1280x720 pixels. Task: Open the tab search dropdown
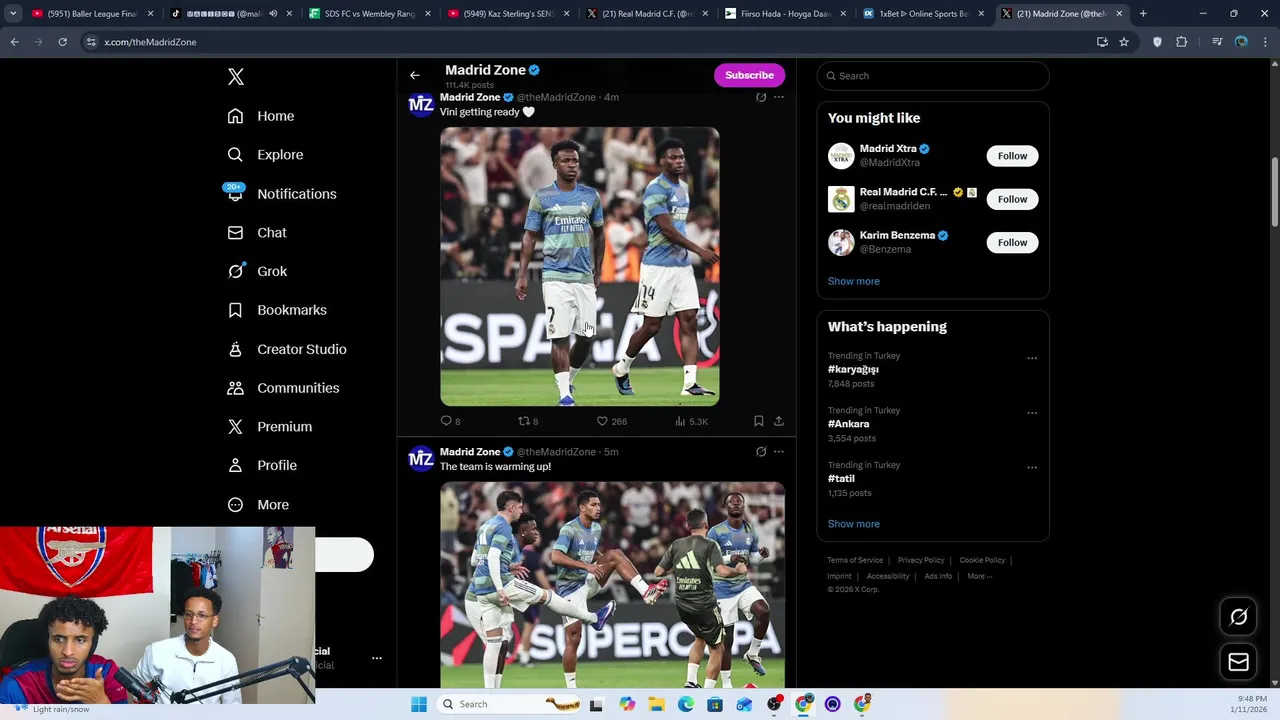[13, 14]
